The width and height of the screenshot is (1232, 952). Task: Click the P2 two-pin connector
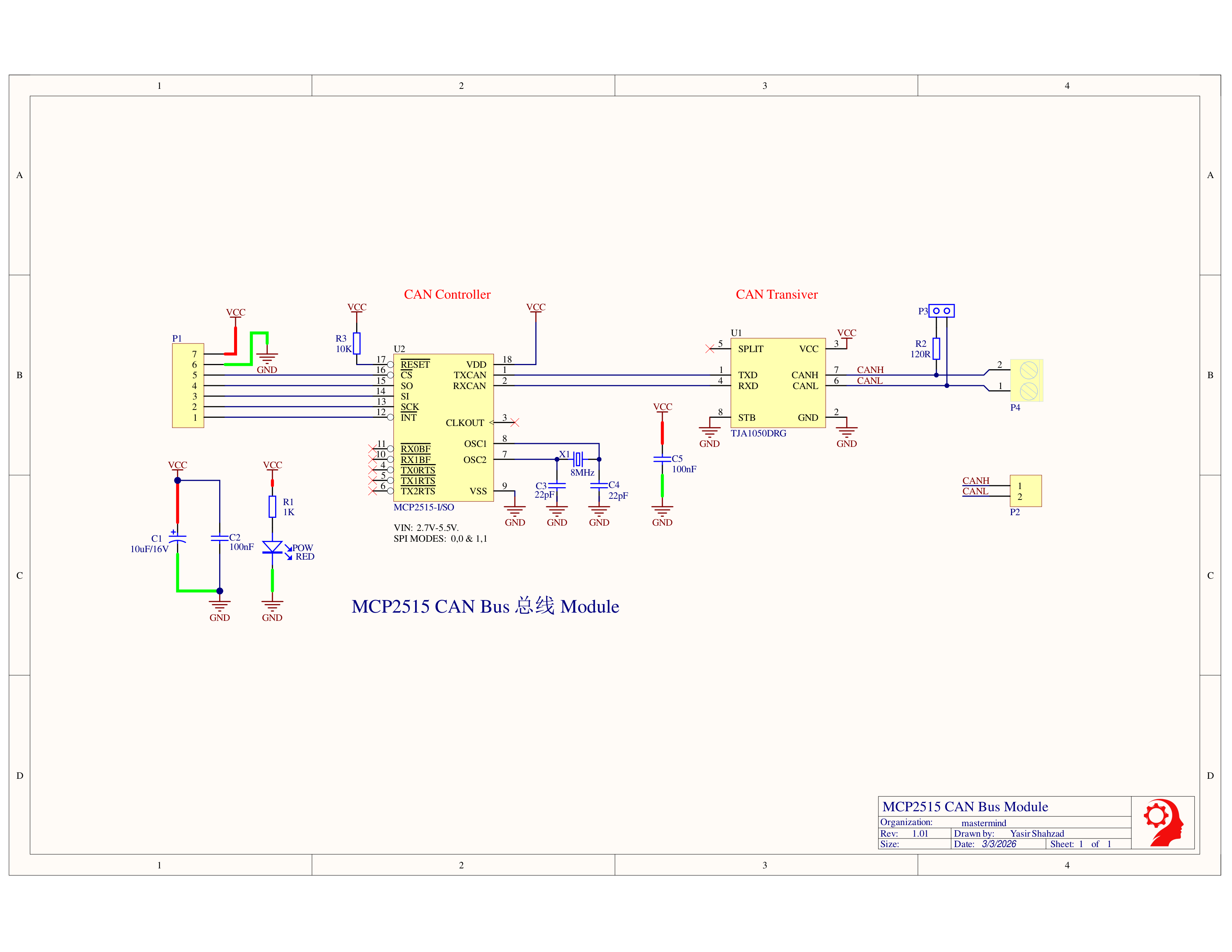point(1026,491)
